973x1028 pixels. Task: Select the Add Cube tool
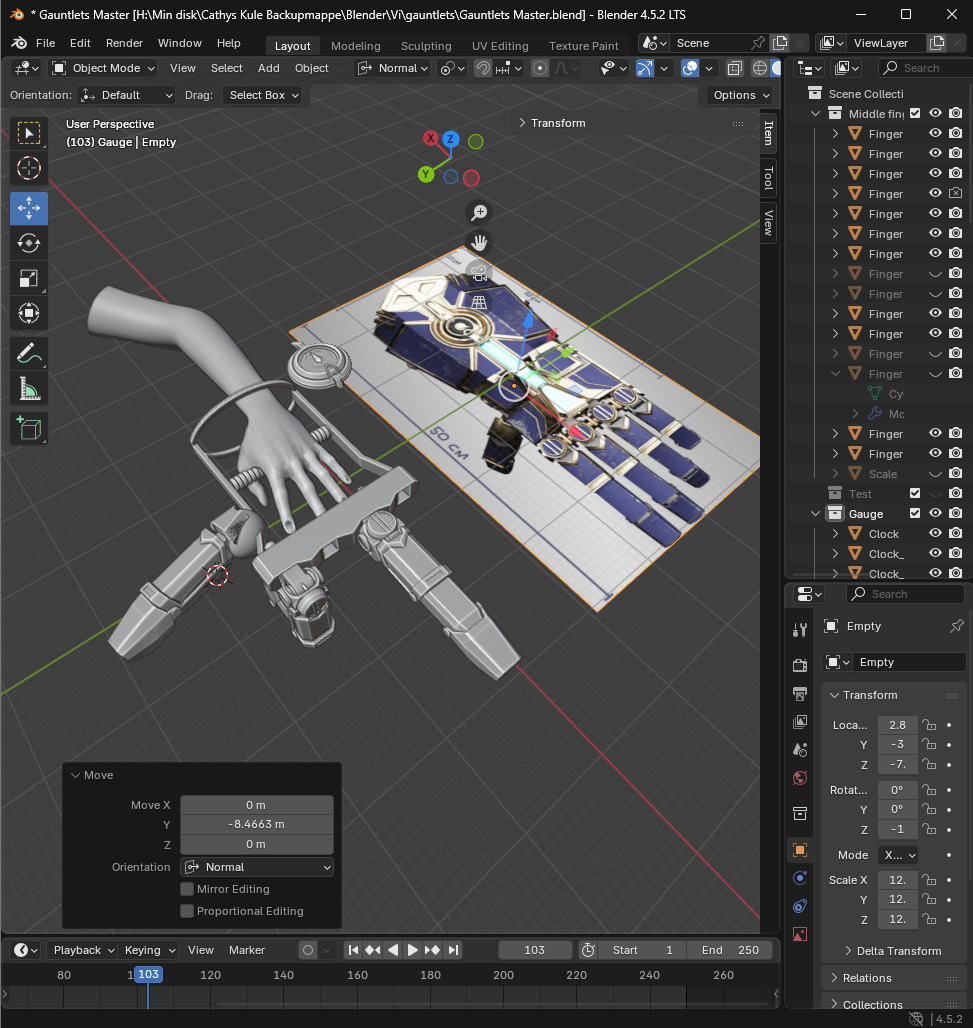(28, 429)
